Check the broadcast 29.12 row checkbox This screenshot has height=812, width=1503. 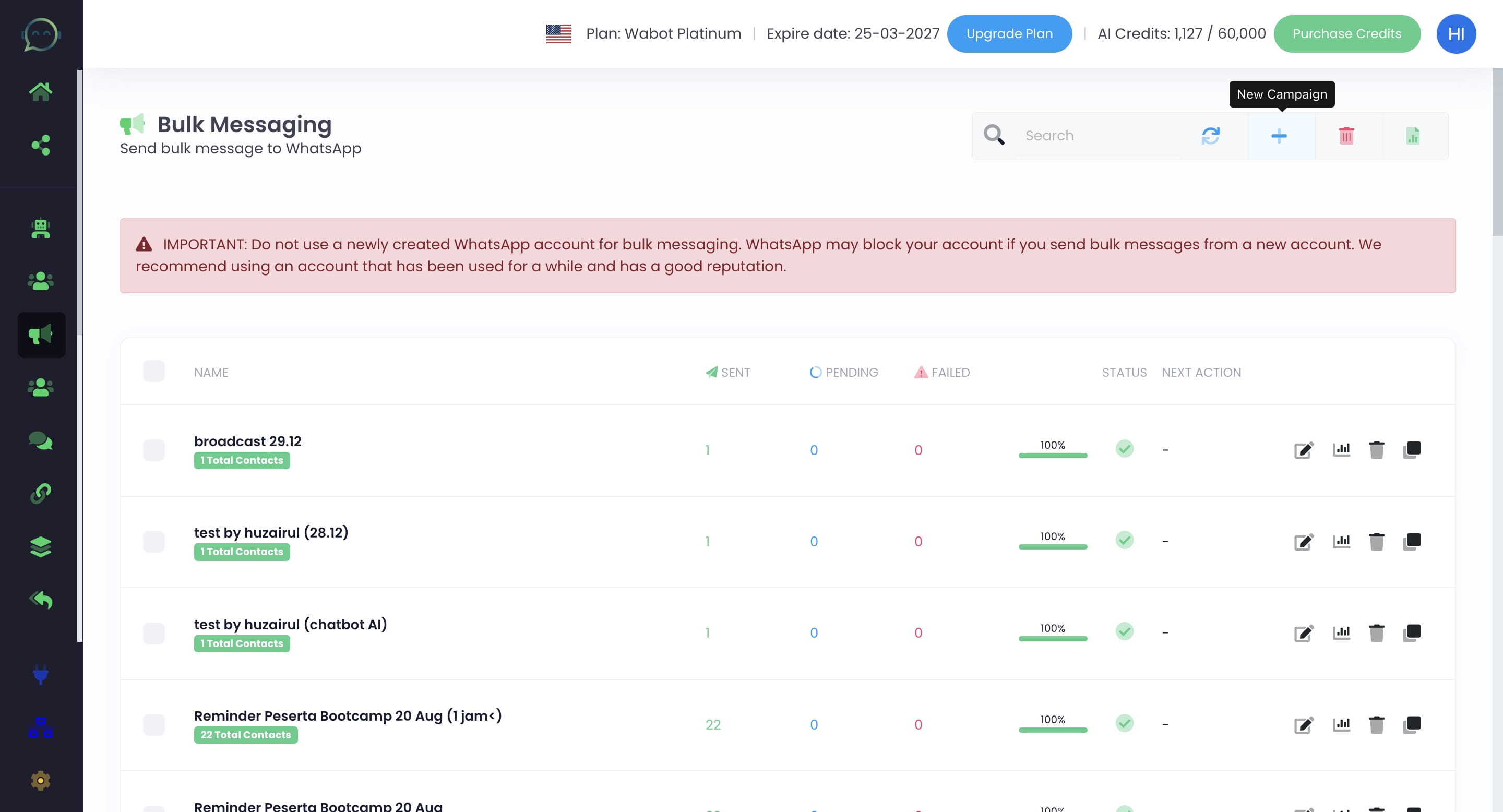[154, 450]
